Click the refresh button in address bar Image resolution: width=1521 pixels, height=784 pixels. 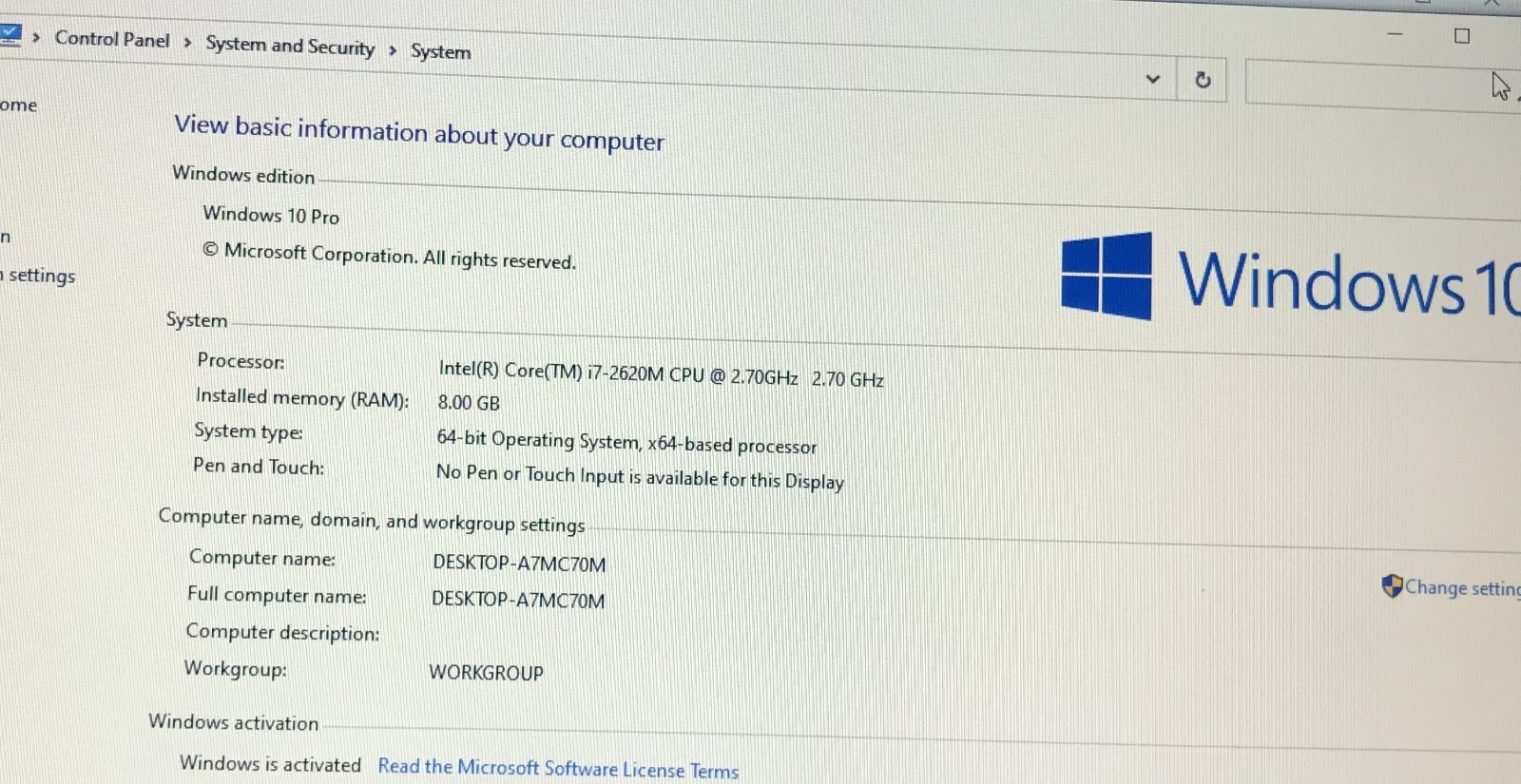1203,80
